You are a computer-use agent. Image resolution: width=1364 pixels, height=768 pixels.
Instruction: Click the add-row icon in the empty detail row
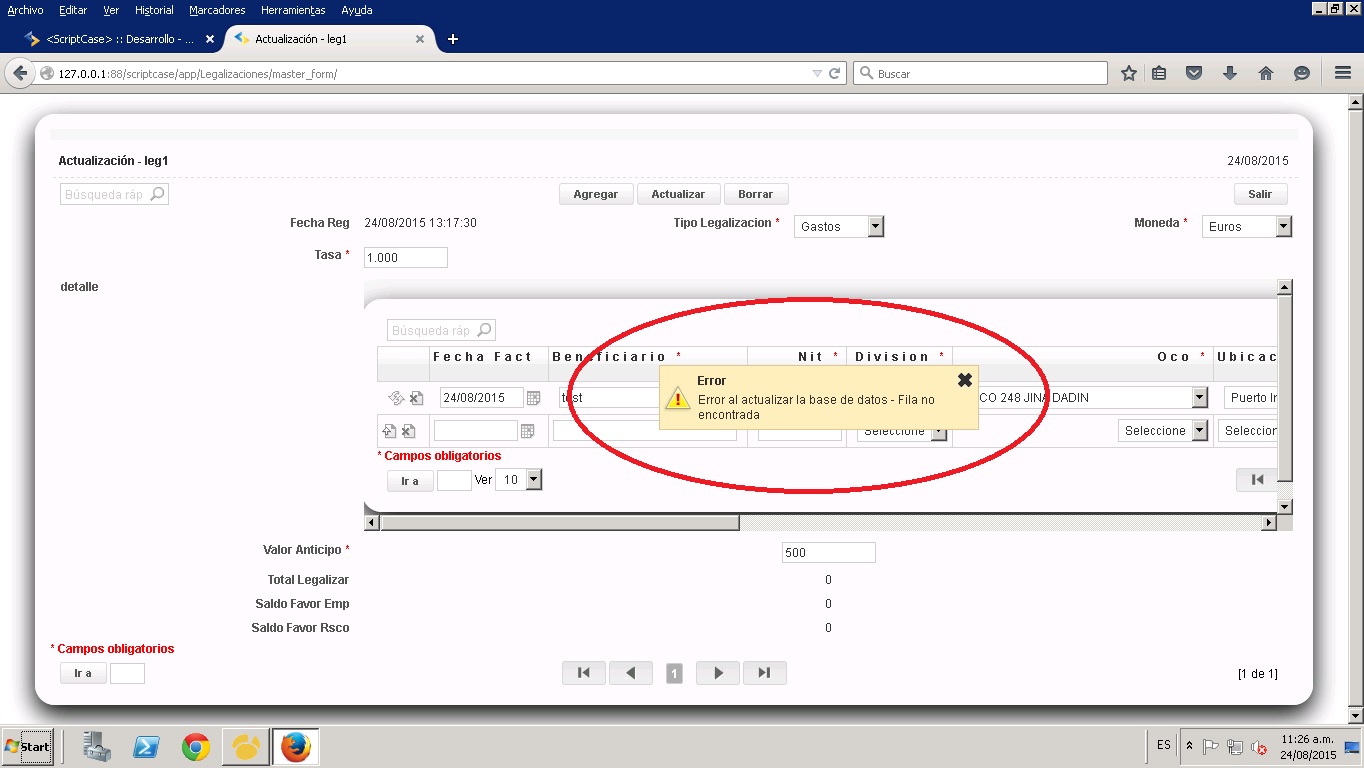point(390,431)
